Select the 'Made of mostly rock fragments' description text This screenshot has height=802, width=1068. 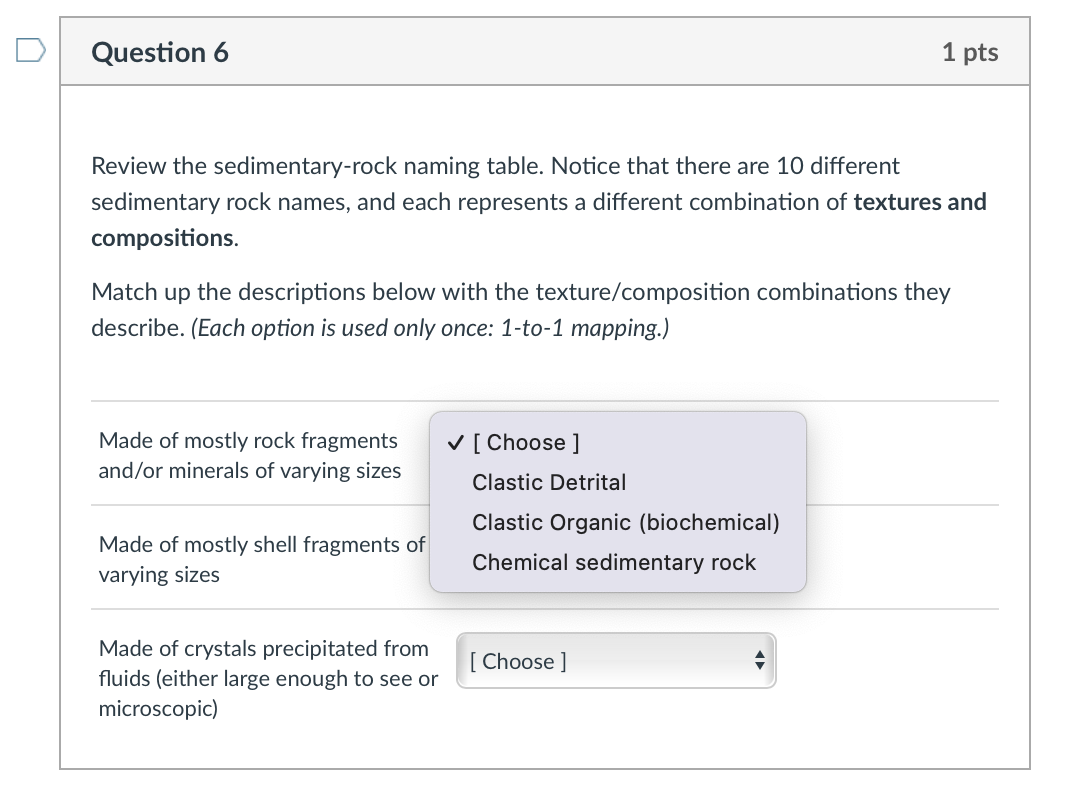click(x=248, y=455)
